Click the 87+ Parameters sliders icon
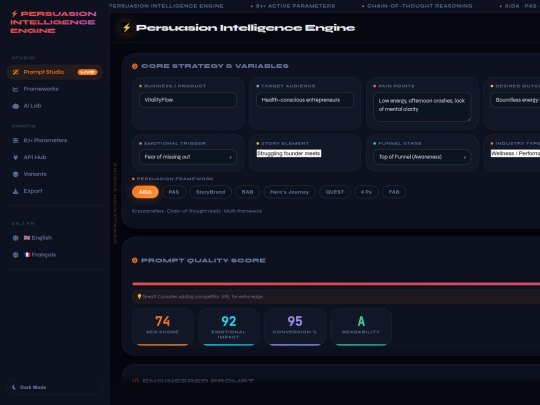Image resolution: width=540 pixels, height=405 pixels. [x=15, y=141]
